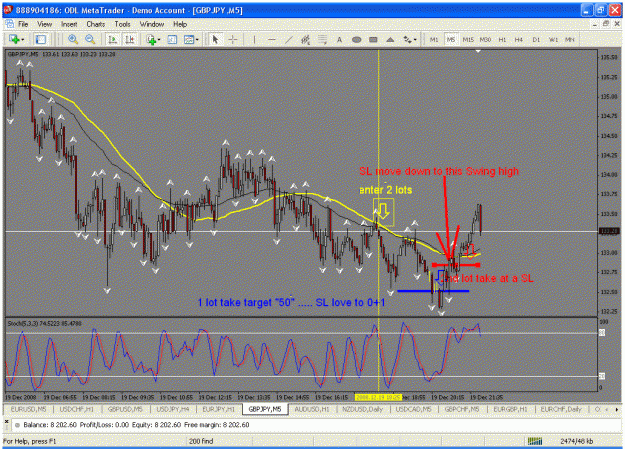The width and height of the screenshot is (625, 449).
Task: Open the Charts menu
Action: click(96, 24)
